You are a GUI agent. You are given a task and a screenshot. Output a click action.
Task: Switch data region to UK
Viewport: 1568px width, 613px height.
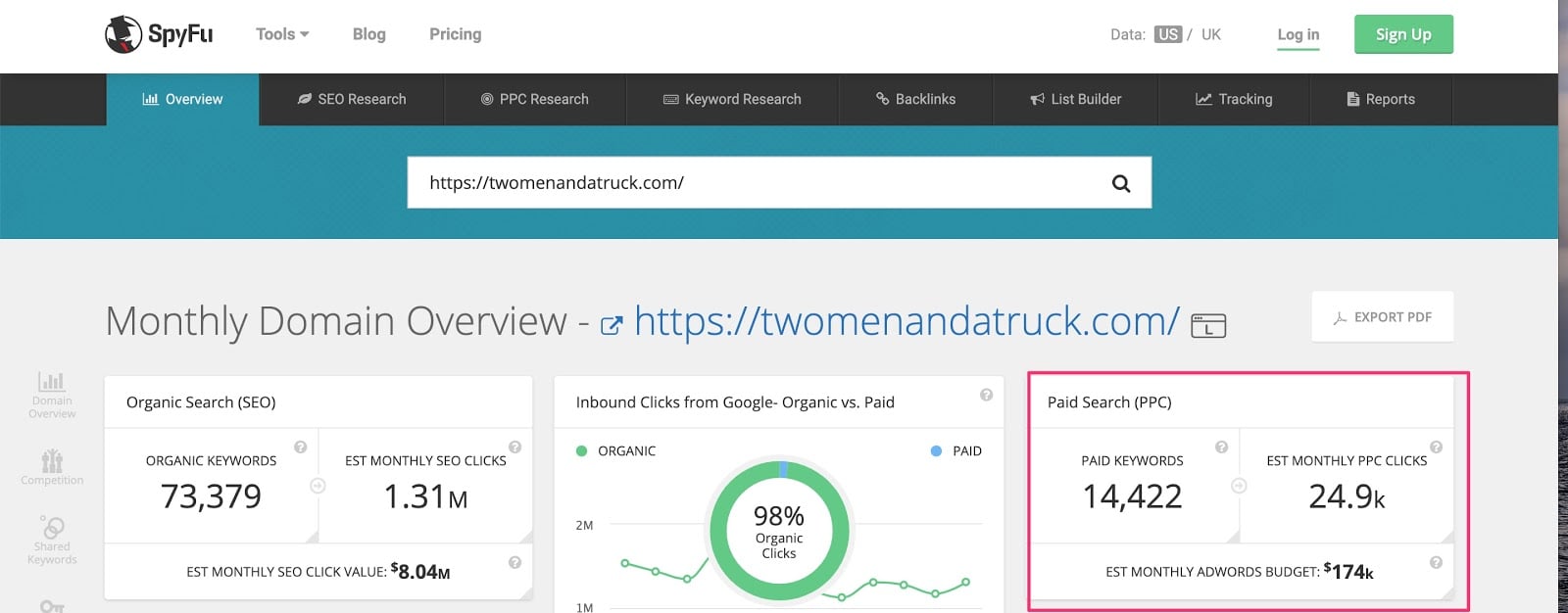click(x=1211, y=34)
